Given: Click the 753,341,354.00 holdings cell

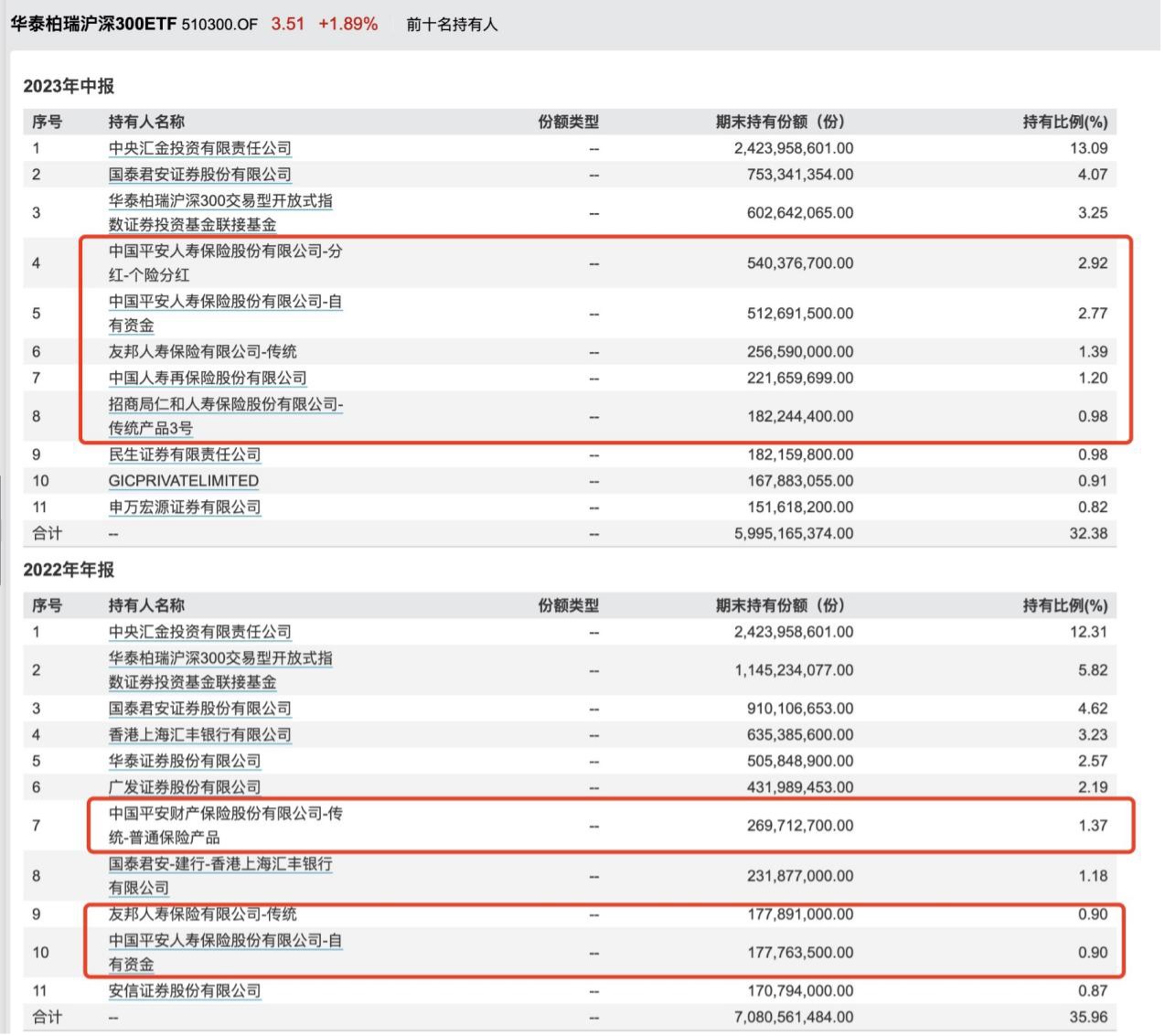Looking at the screenshot, I should pos(800,175).
